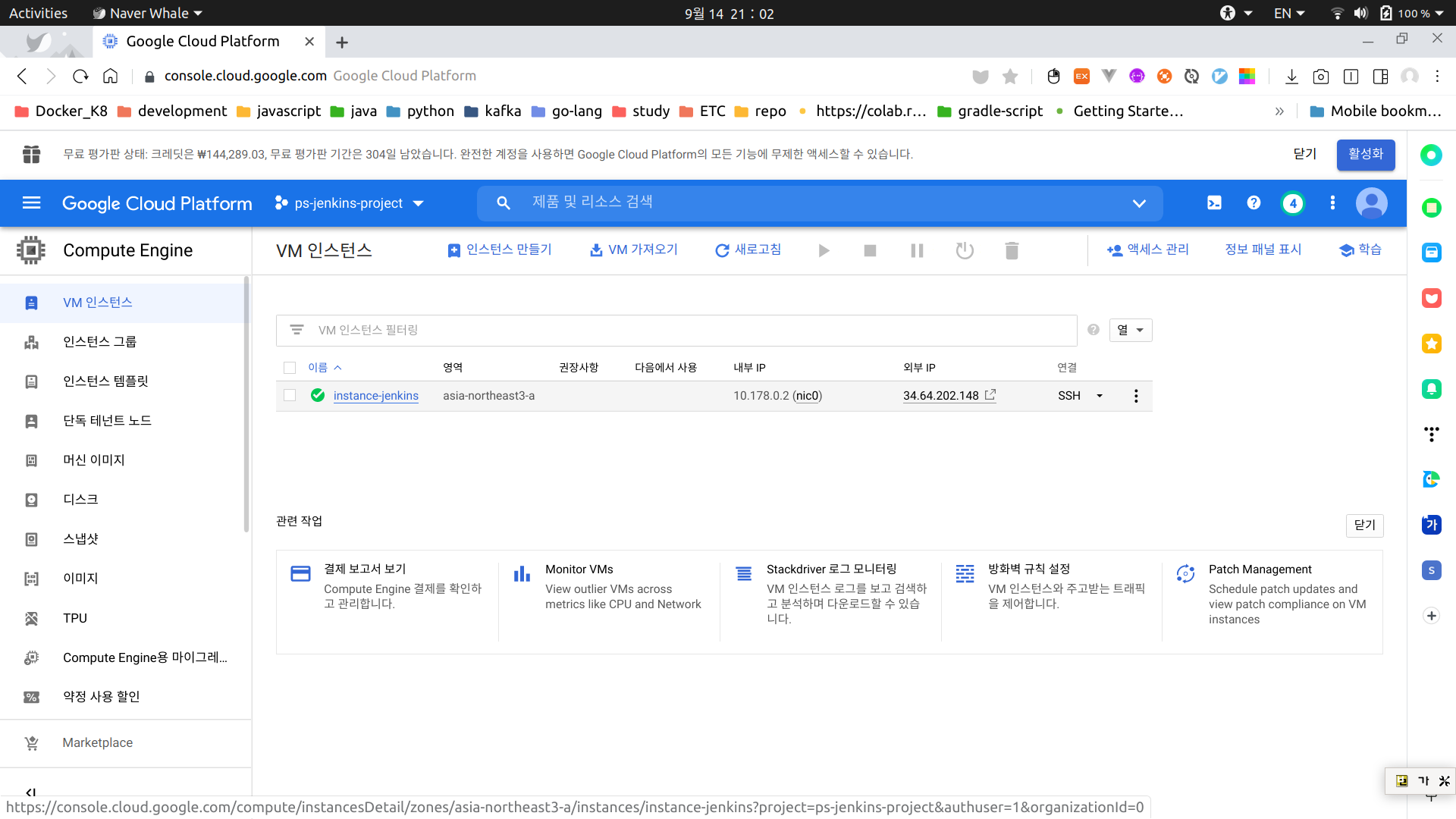
Task: Click the 활성화 activate button
Action: (1365, 154)
